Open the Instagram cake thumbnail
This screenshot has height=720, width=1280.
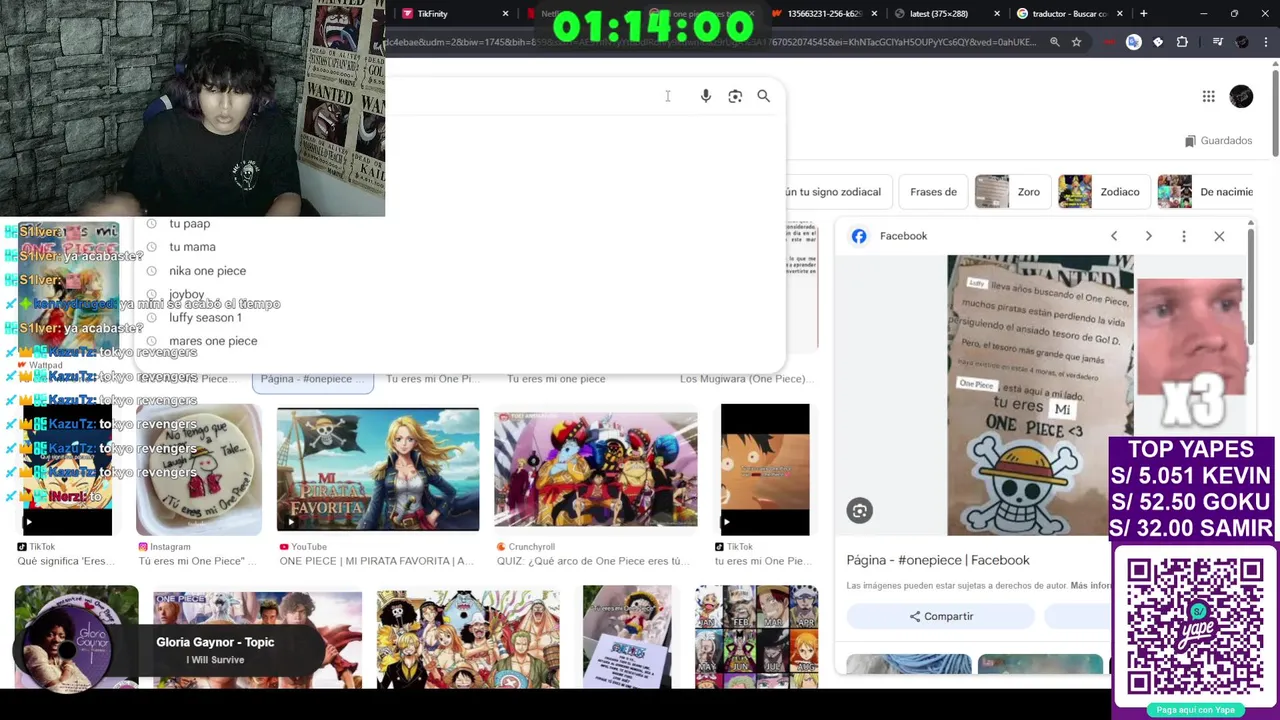pyautogui.click(x=199, y=470)
